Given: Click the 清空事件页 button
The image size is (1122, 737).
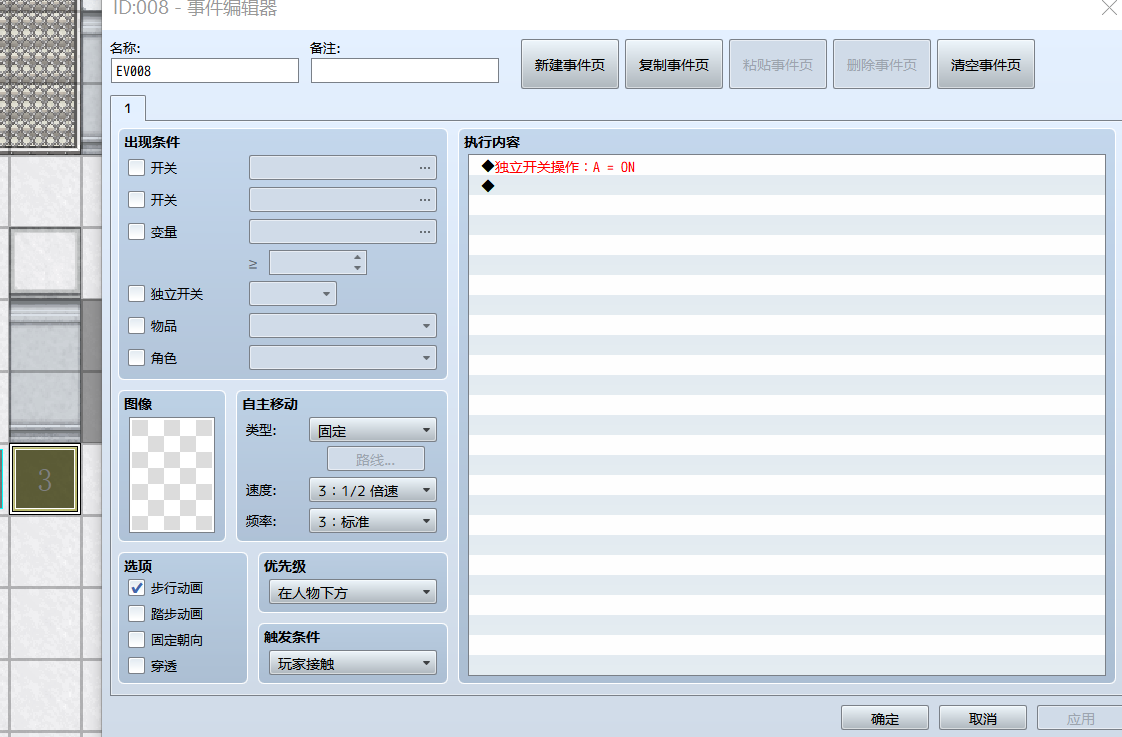Looking at the screenshot, I should pos(986,64).
